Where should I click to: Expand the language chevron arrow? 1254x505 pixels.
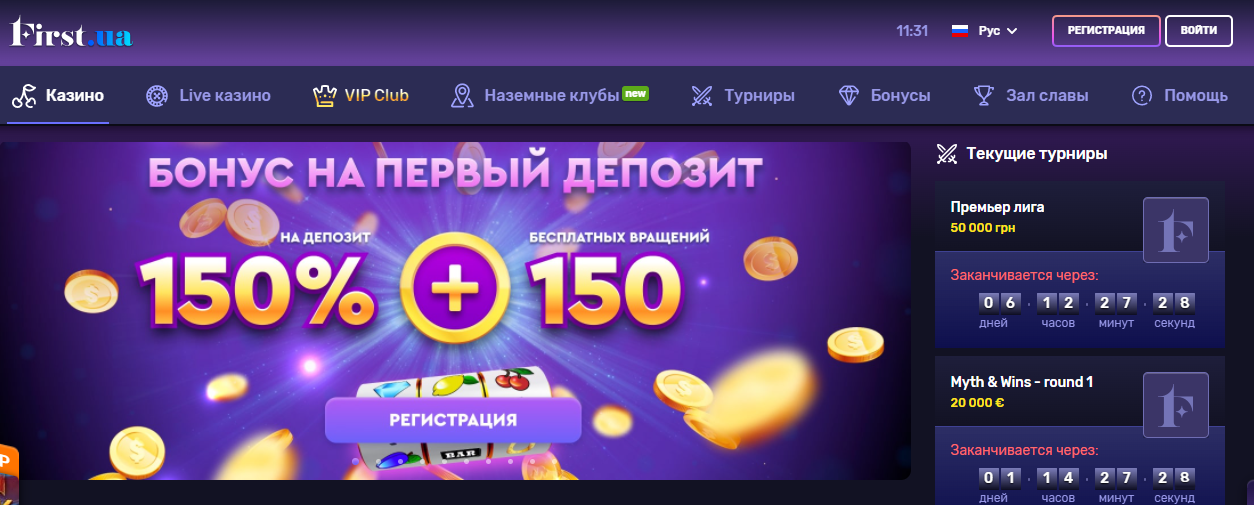(x=1012, y=31)
